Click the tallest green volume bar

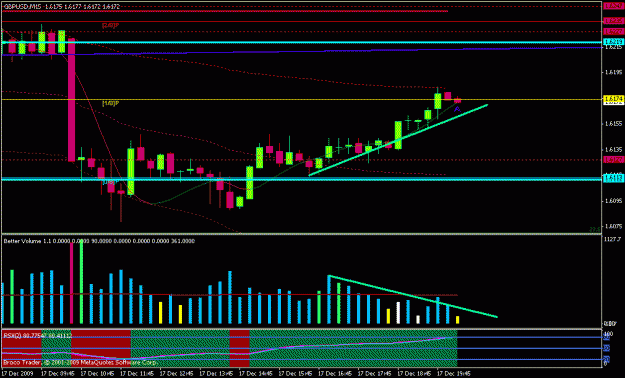coord(81,282)
